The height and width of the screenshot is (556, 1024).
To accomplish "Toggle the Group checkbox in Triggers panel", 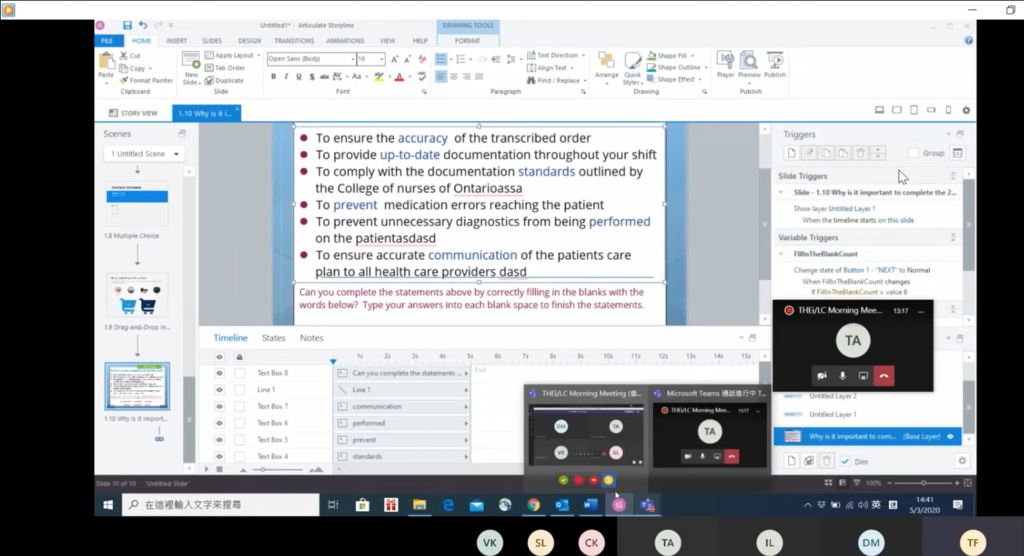I will (x=913, y=153).
